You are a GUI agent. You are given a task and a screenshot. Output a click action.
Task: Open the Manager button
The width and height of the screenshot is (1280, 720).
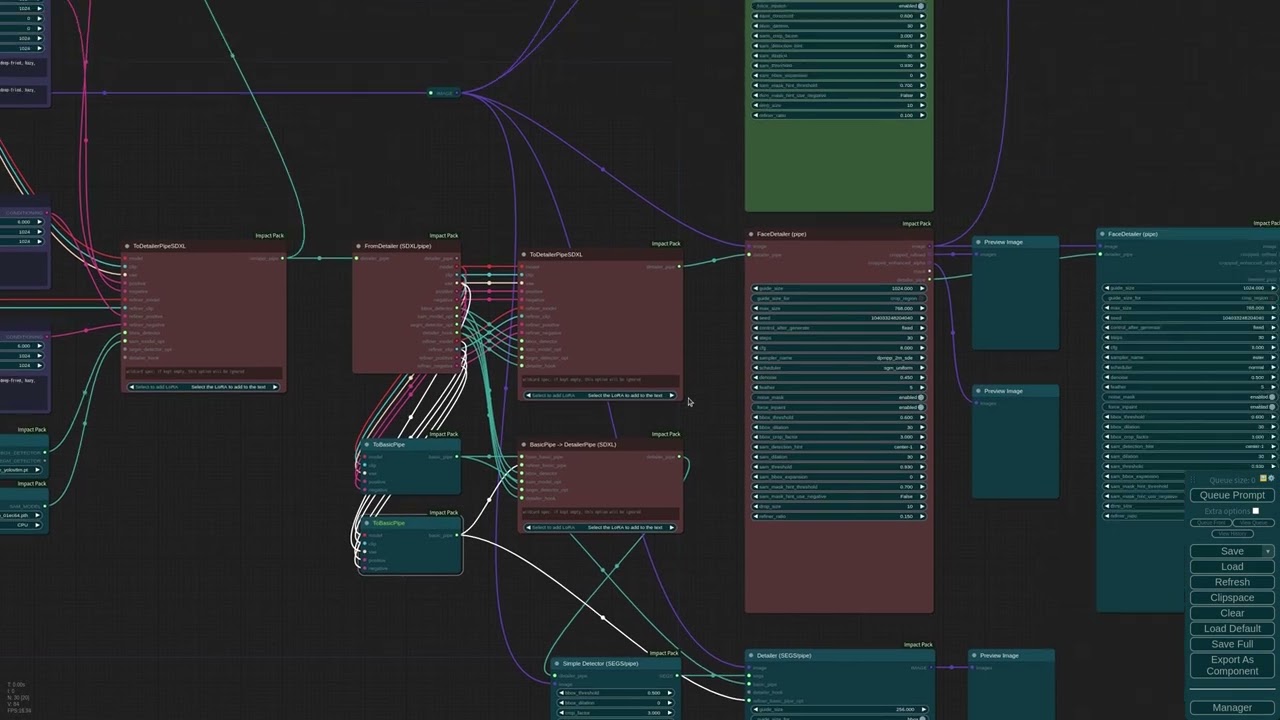pyautogui.click(x=1232, y=708)
